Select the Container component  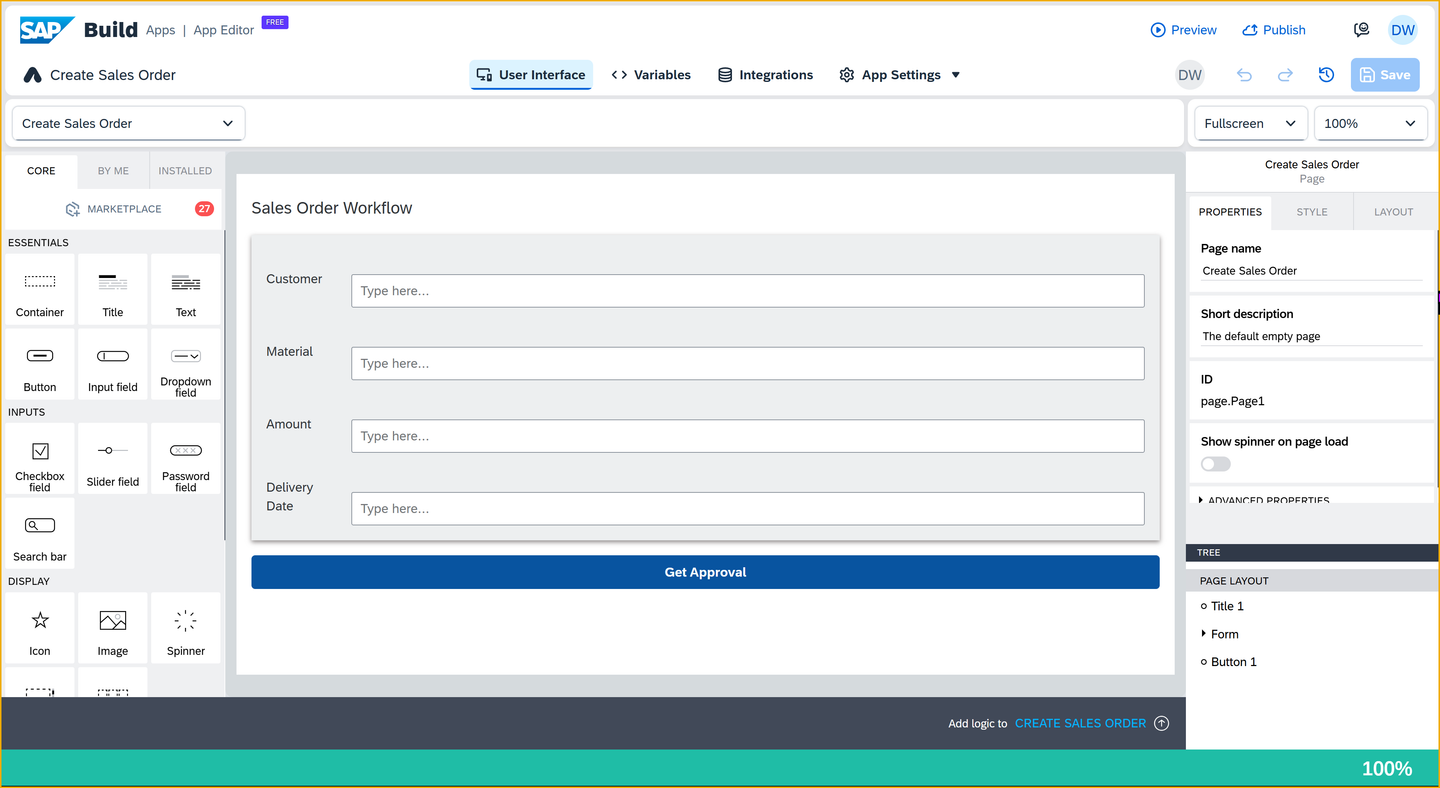coord(40,289)
